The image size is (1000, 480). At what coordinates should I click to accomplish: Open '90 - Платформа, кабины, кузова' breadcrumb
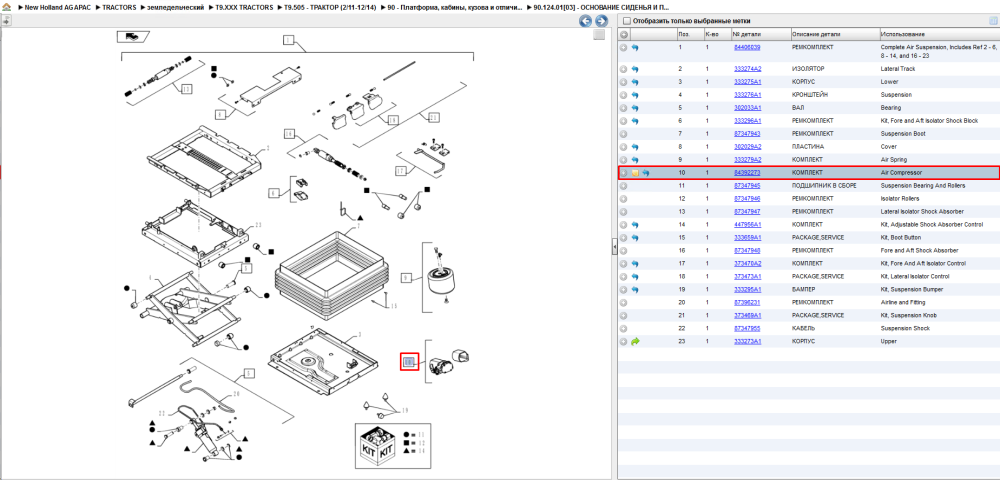click(455, 7)
